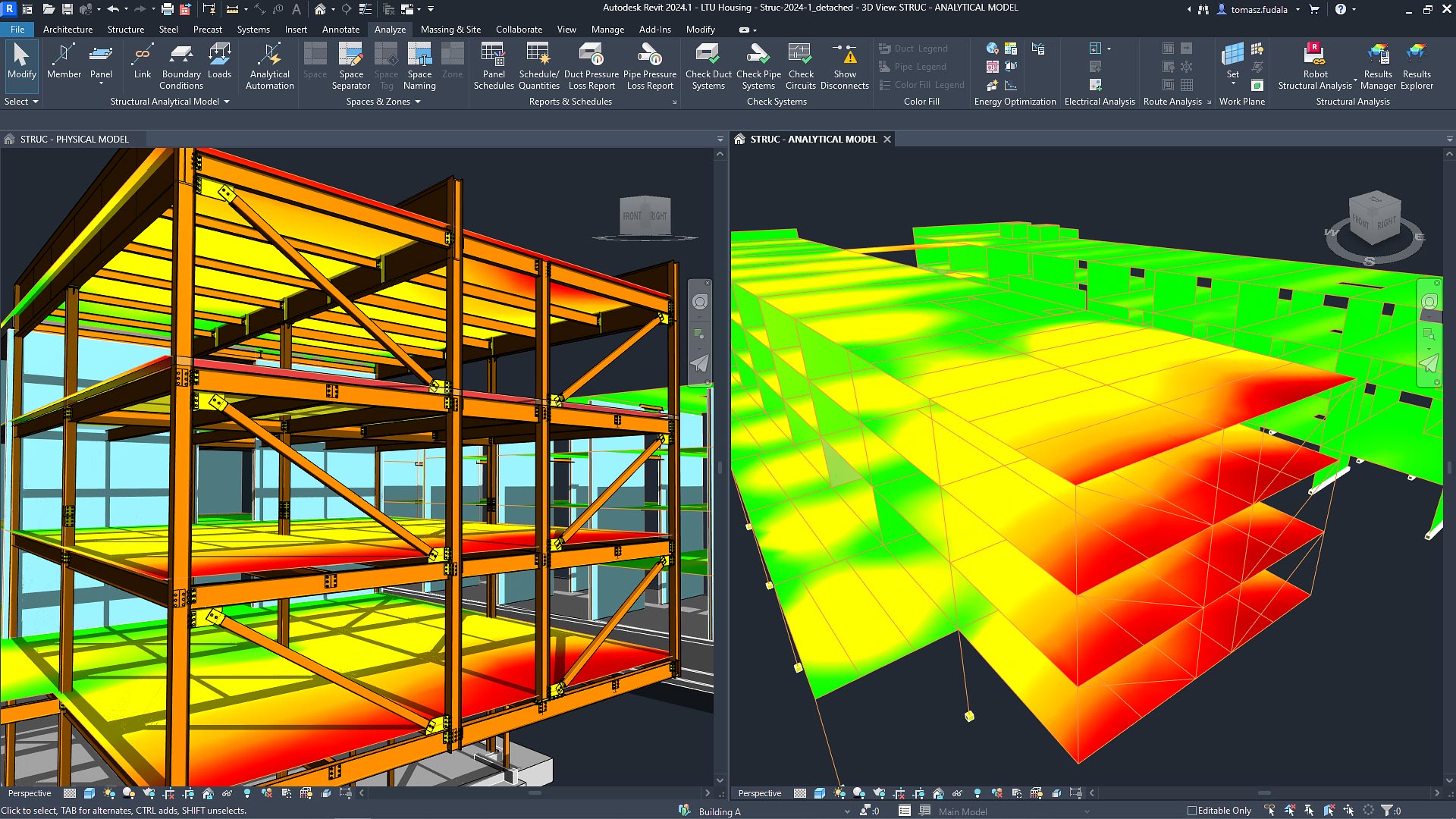1456x819 pixels.
Task: Select the Member analytical tool
Action: tap(64, 62)
